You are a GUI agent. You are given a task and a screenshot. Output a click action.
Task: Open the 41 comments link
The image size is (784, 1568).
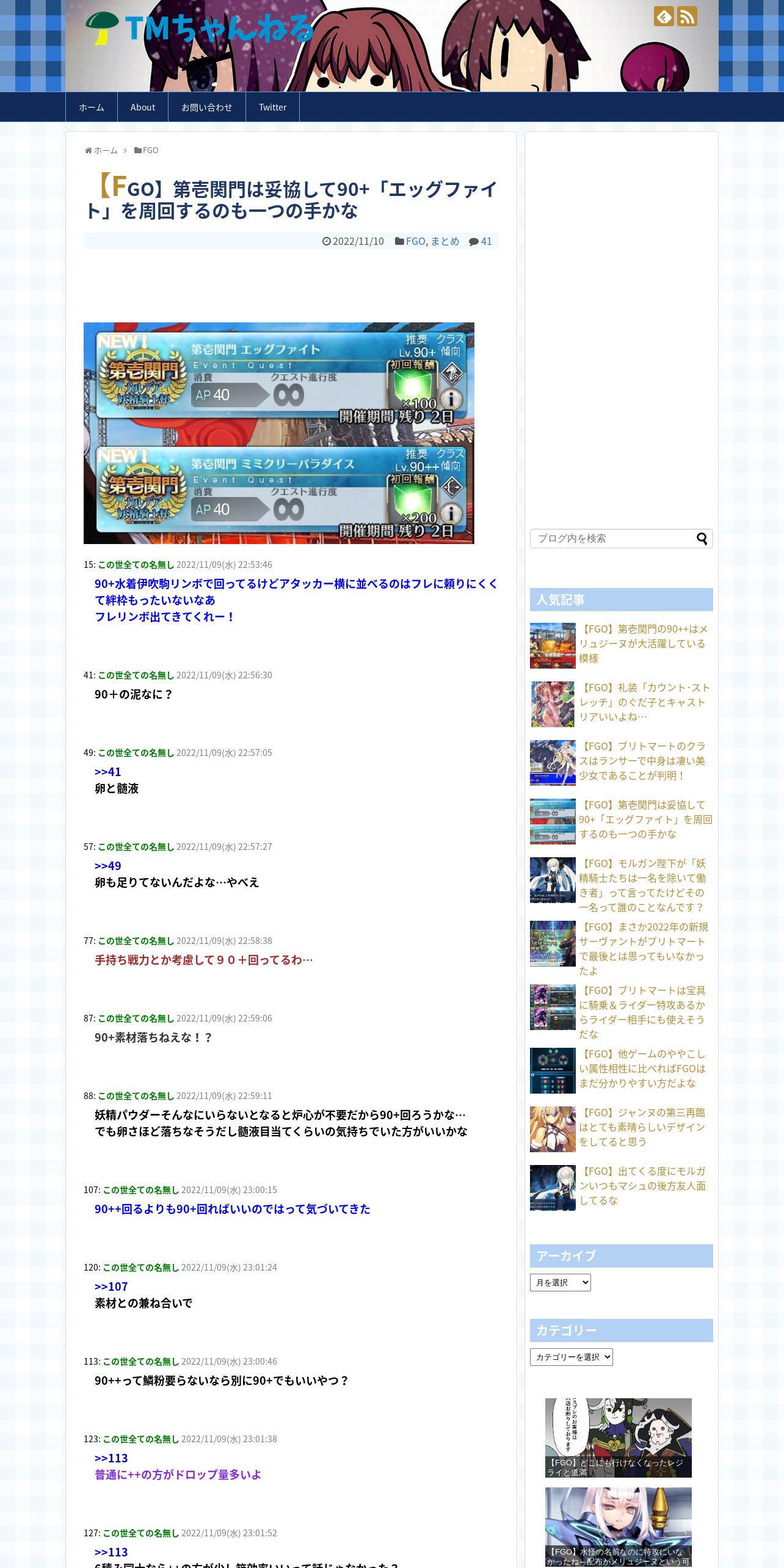pyautogui.click(x=486, y=241)
